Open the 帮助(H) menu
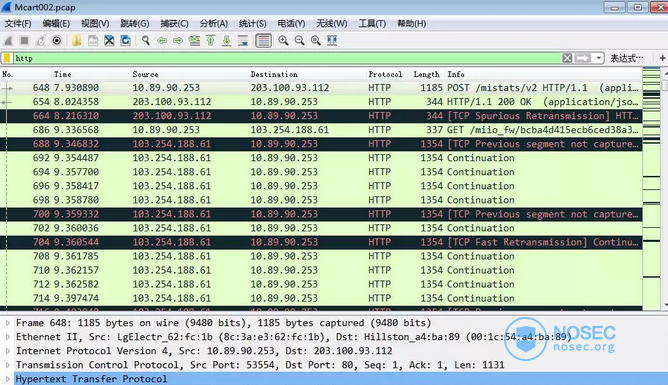This screenshot has height=385, width=668. point(412,24)
